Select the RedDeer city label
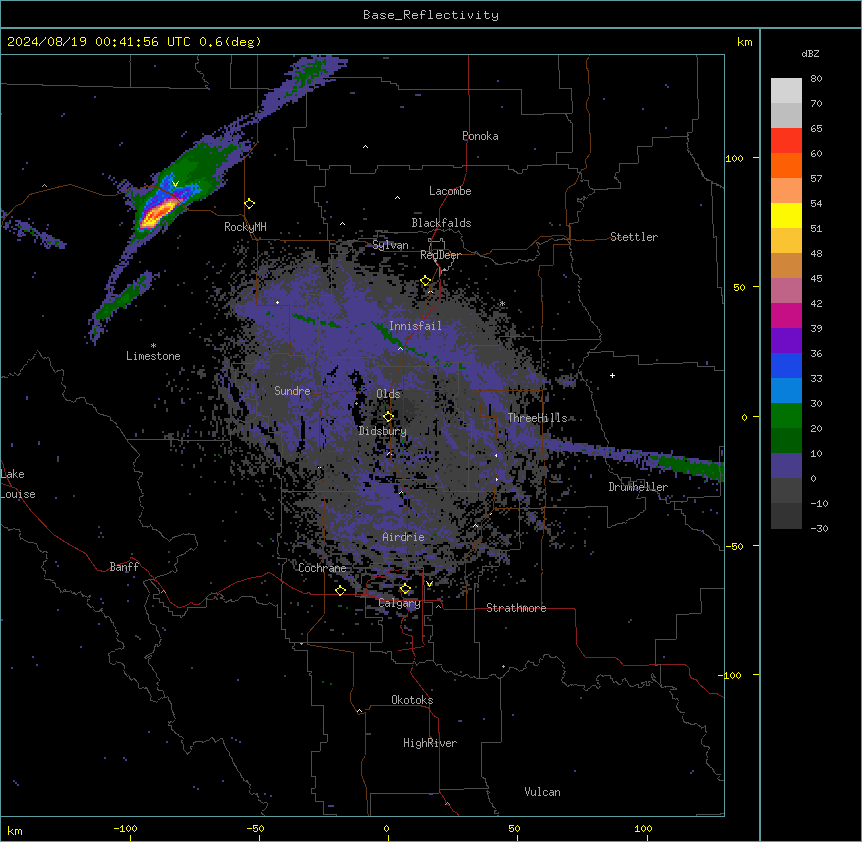Viewport: 862px width, 842px height. tap(440, 255)
